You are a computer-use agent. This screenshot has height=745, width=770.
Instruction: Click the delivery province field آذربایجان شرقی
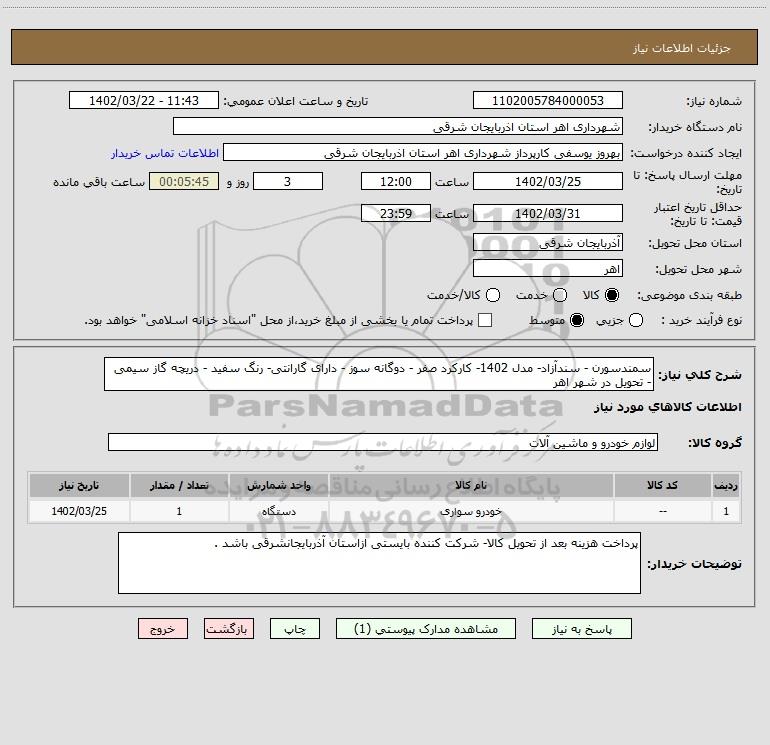[548, 243]
